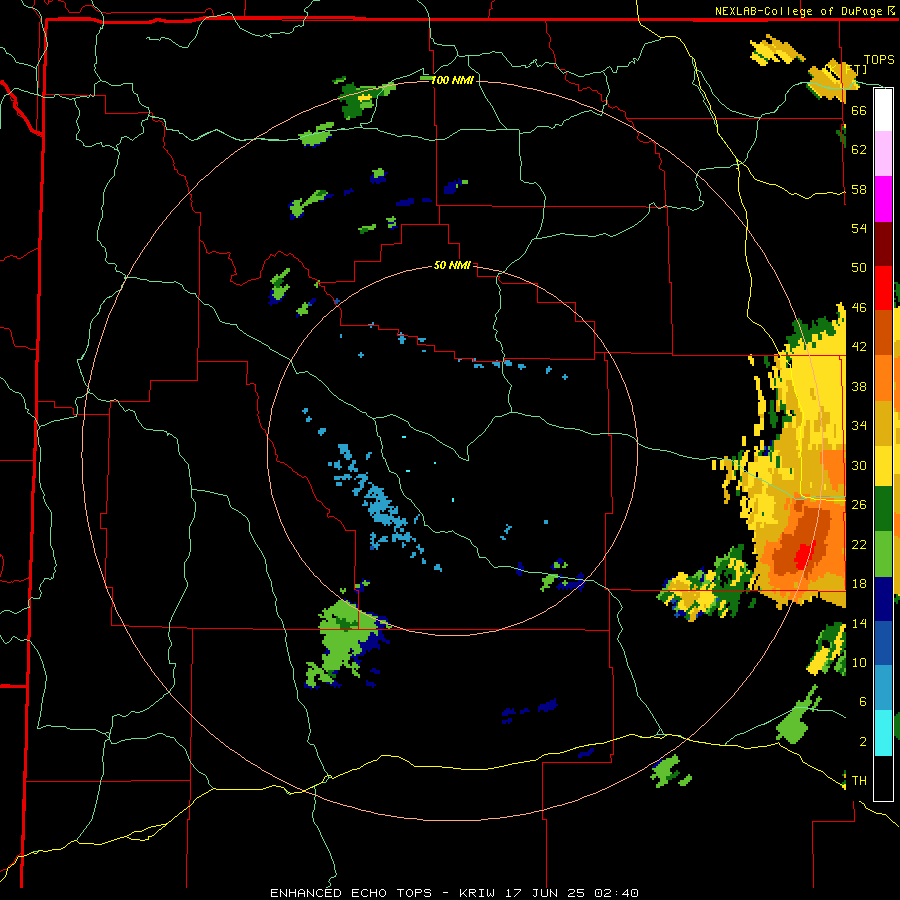Click the cyan legend swatch
This screenshot has width=900, height=900.
[x=883, y=733]
